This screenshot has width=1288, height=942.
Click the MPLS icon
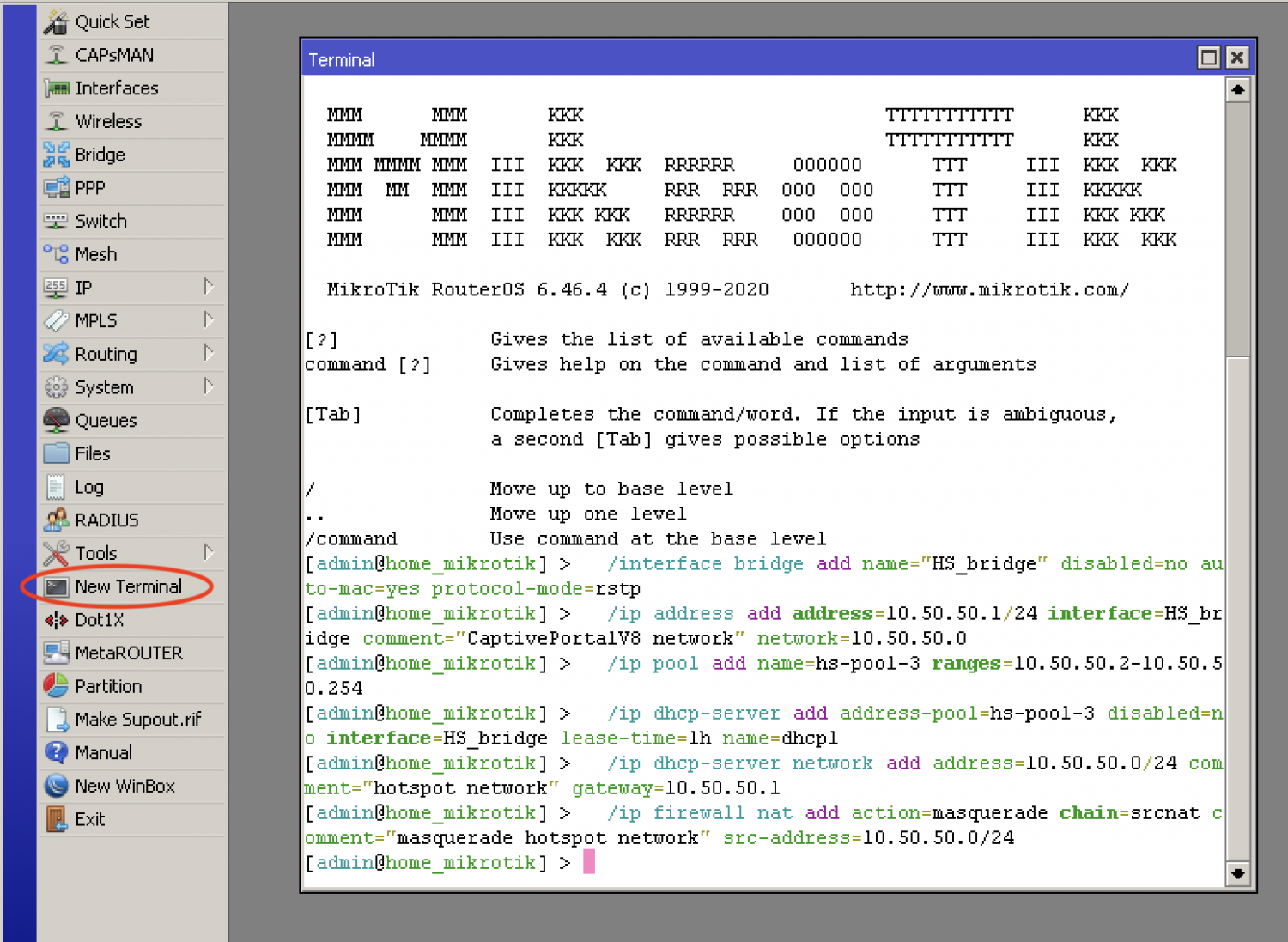point(56,320)
